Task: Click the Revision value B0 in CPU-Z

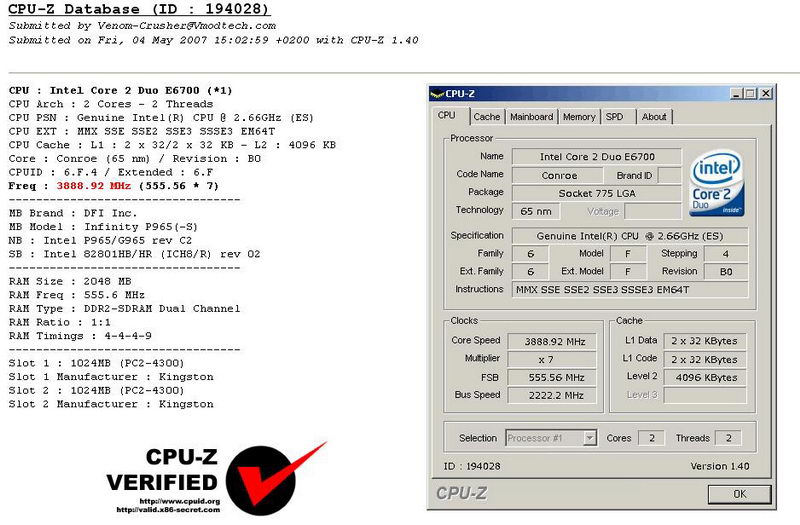Action: pos(726,271)
